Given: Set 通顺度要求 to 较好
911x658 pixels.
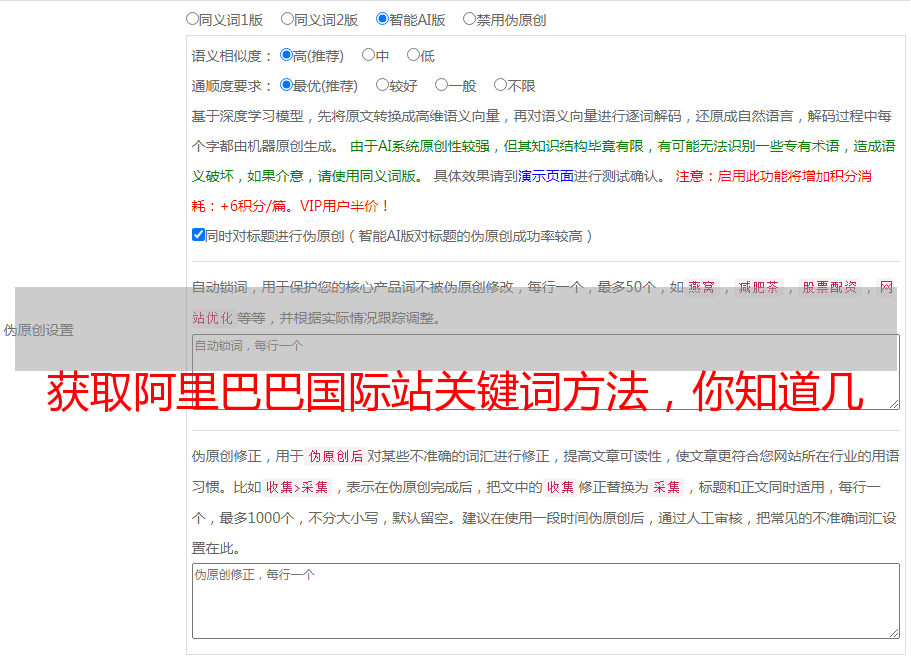Looking at the screenshot, I should (382, 85).
